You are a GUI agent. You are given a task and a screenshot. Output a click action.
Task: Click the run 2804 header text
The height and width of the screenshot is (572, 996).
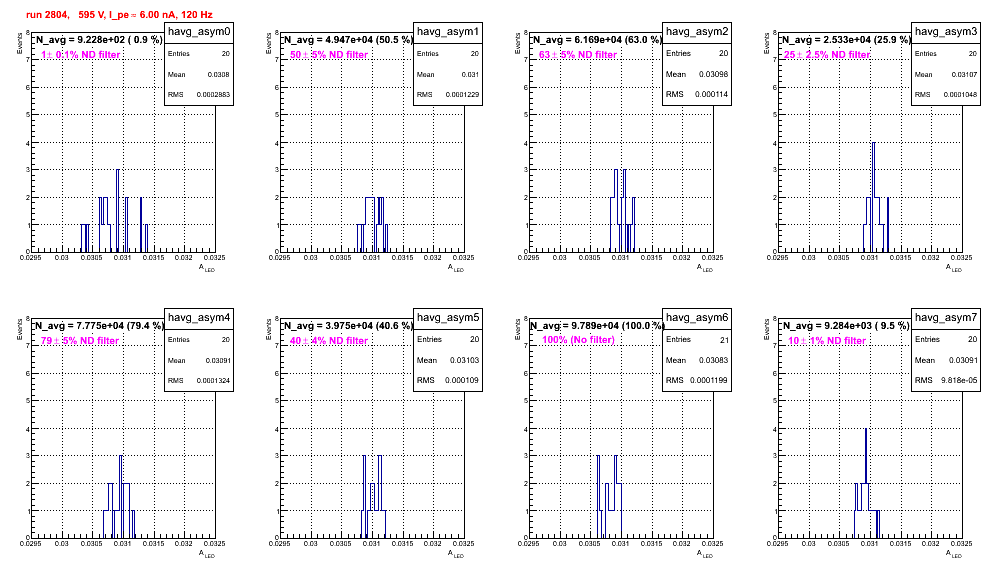coord(119,15)
